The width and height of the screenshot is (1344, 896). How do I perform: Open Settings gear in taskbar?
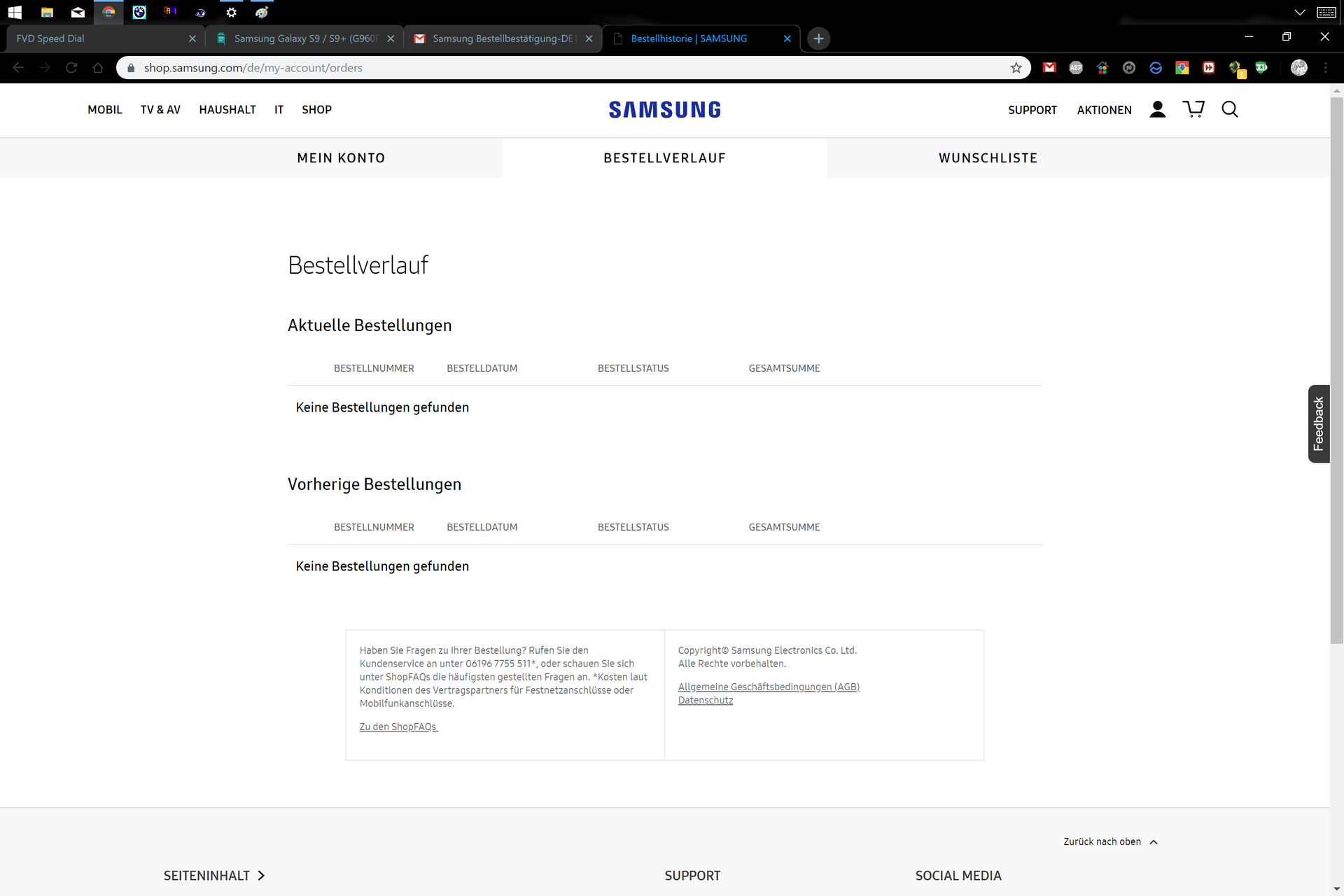pyautogui.click(x=231, y=12)
